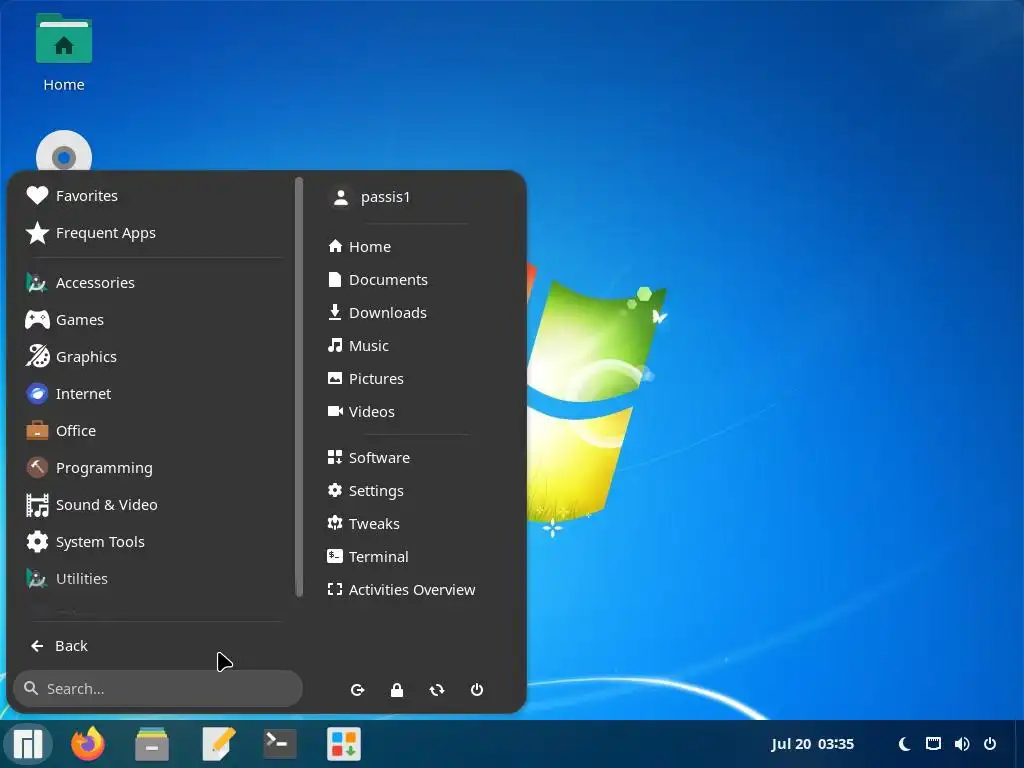Open Terminal icon in taskbar
The image size is (1024, 768).
280,744
